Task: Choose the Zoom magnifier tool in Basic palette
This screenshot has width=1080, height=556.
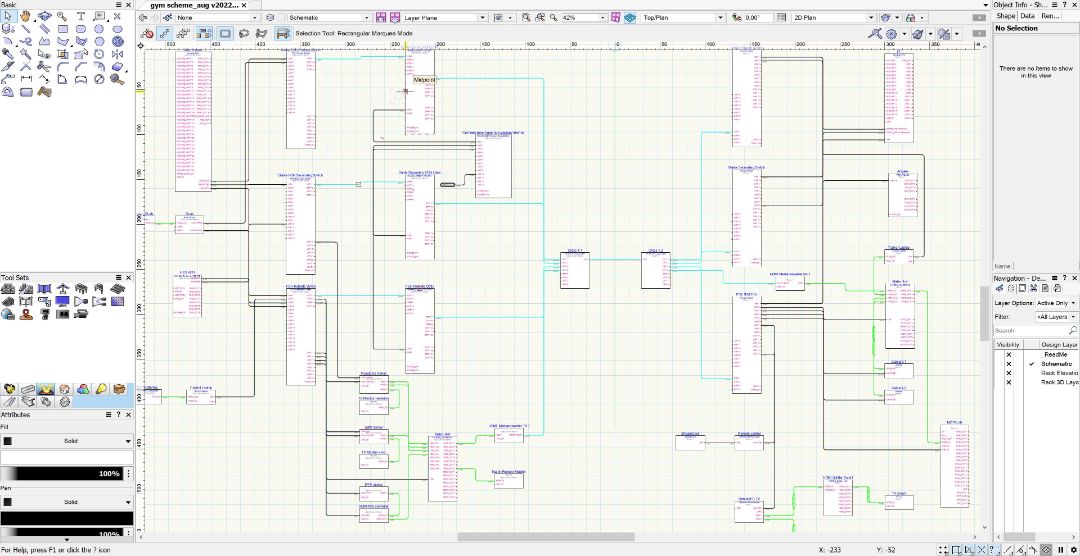Action: tap(62, 17)
